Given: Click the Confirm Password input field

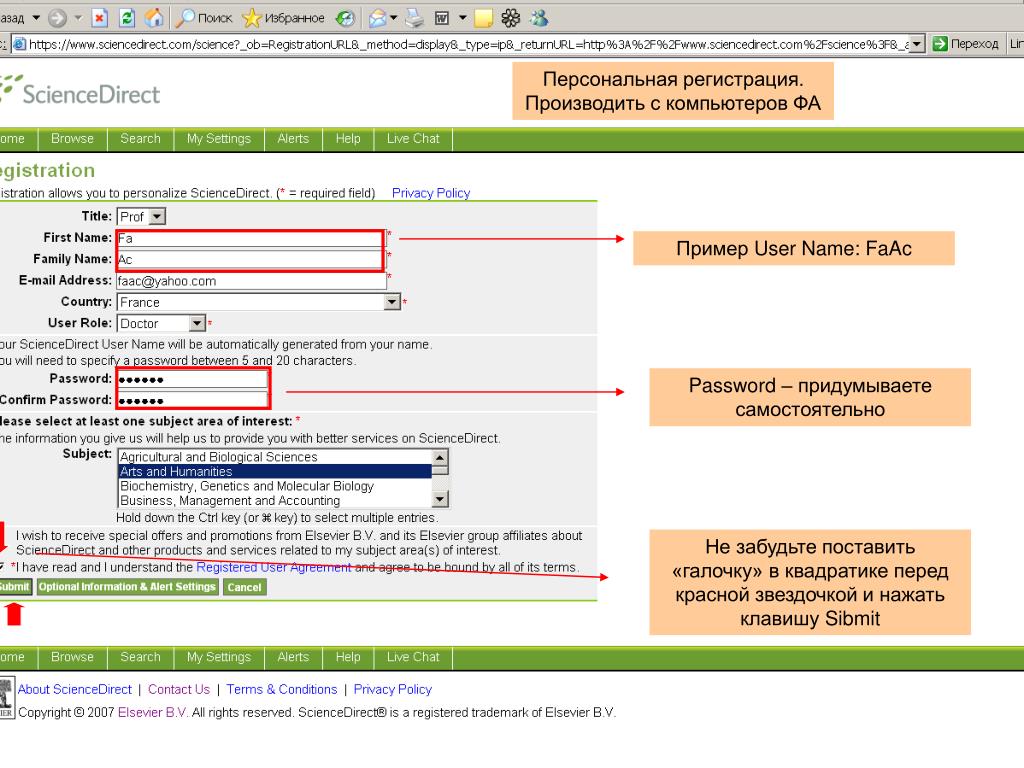Looking at the screenshot, I should click(193, 400).
